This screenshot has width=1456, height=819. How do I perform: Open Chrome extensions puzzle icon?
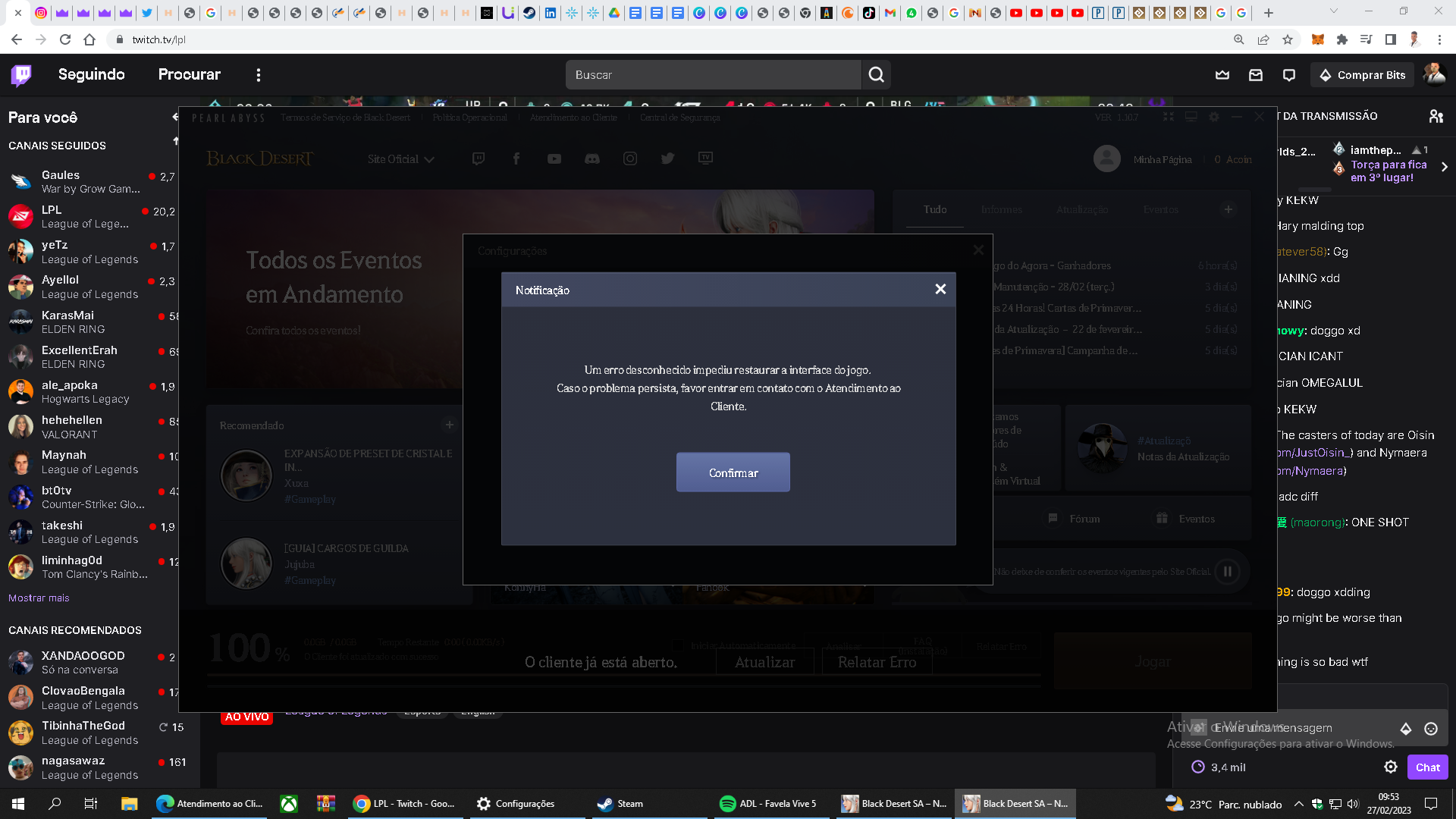pos(1342,39)
